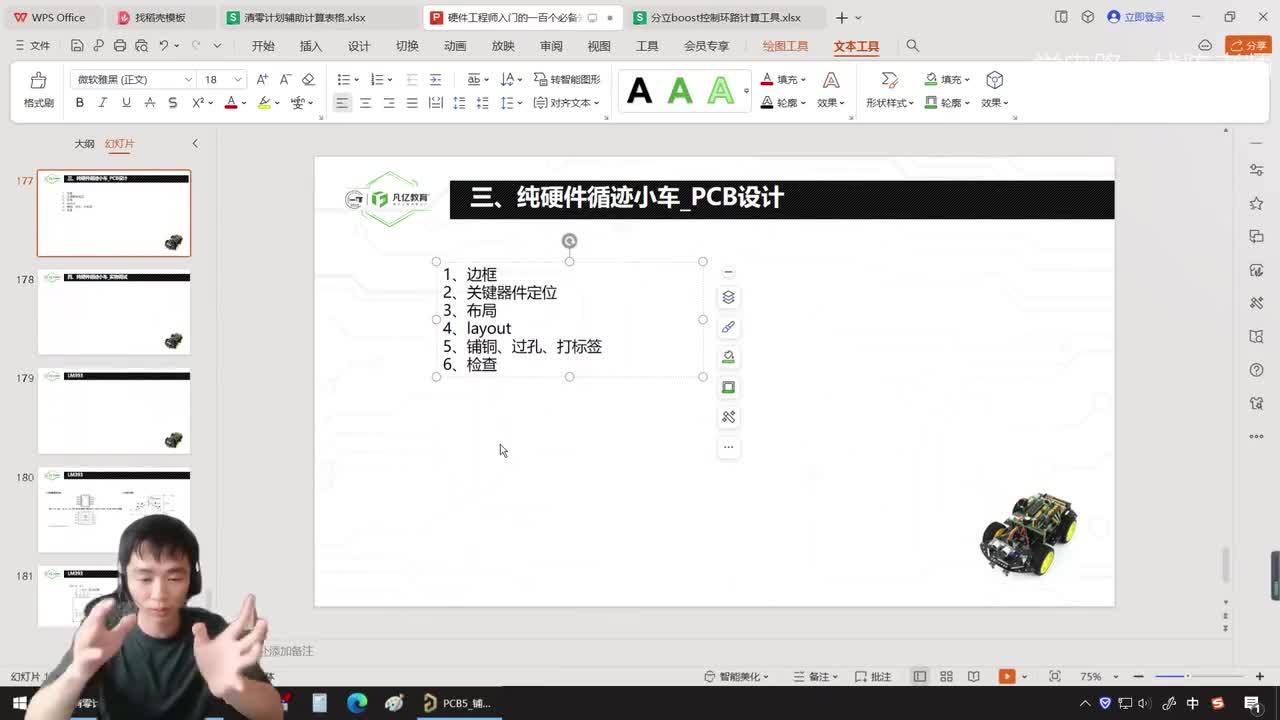The width and height of the screenshot is (1280, 720).
Task: Toggle Strikethrough formatting
Action: (x=149, y=103)
